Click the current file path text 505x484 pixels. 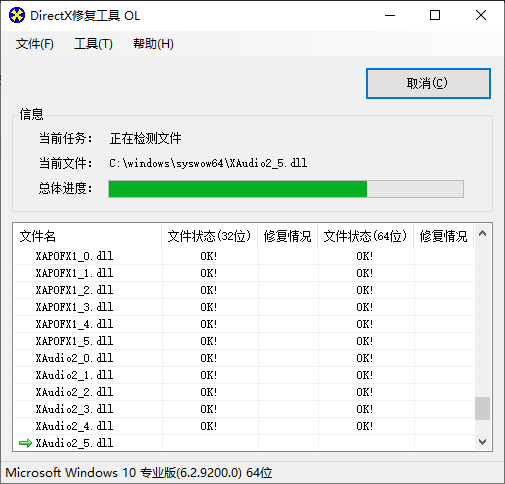click(x=208, y=163)
